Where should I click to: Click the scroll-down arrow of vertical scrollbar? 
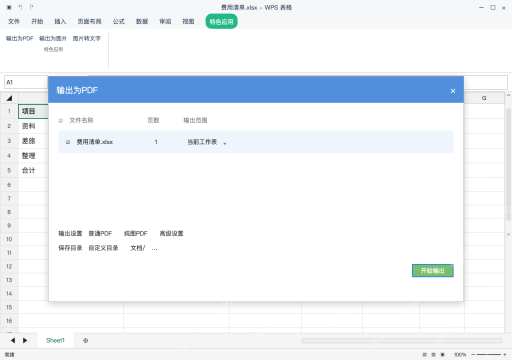[x=508, y=234]
